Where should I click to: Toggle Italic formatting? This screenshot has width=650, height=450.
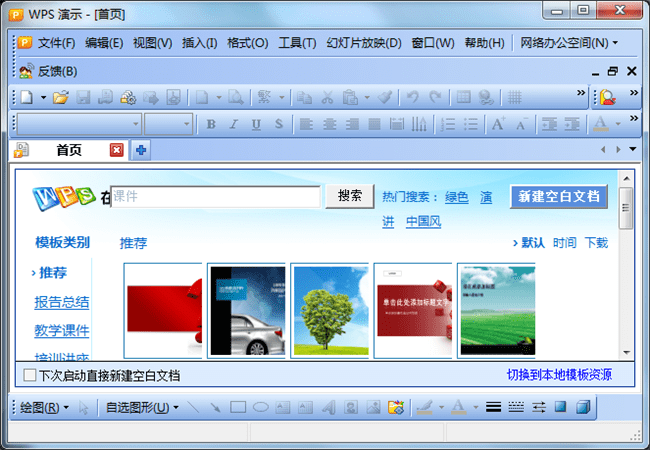234,124
